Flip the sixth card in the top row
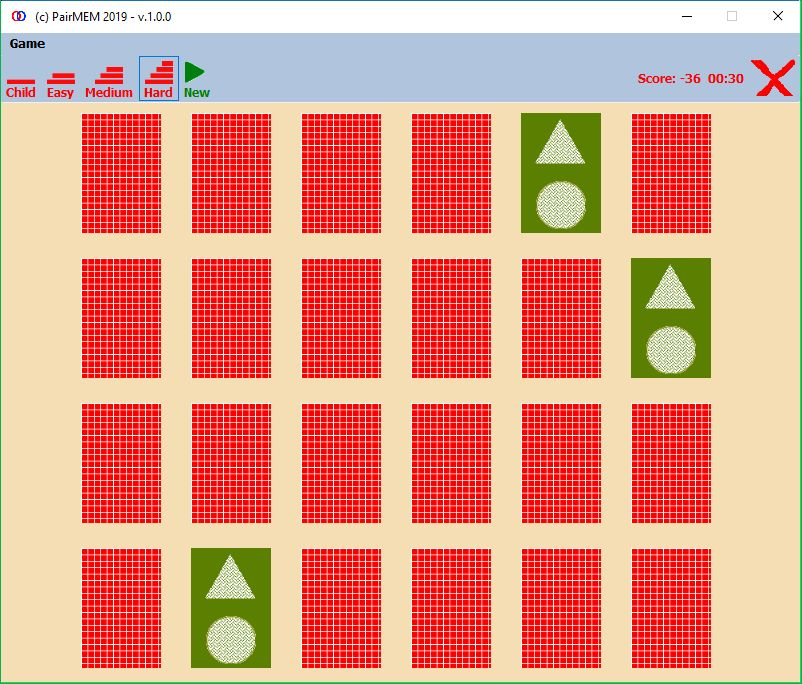Screen dimensions: 802x684 (x=671, y=173)
